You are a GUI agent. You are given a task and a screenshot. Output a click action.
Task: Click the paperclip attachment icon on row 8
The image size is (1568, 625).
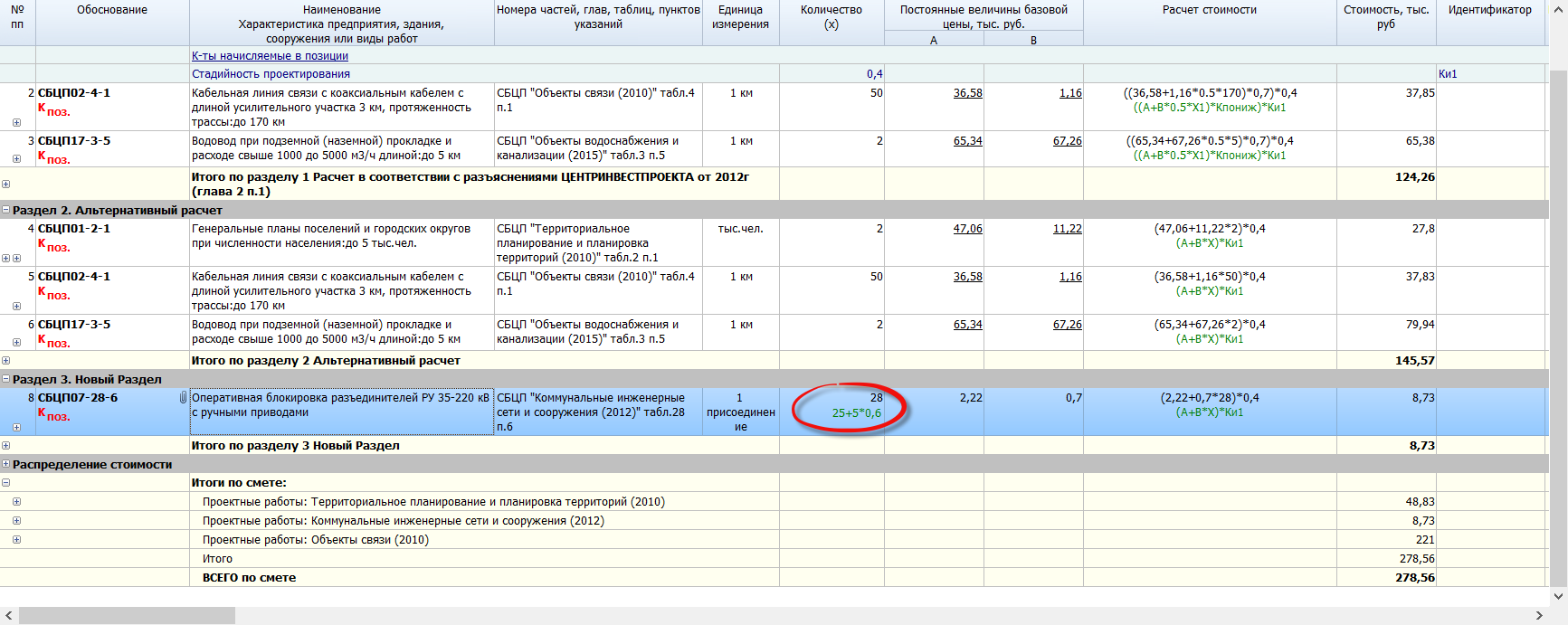183,398
